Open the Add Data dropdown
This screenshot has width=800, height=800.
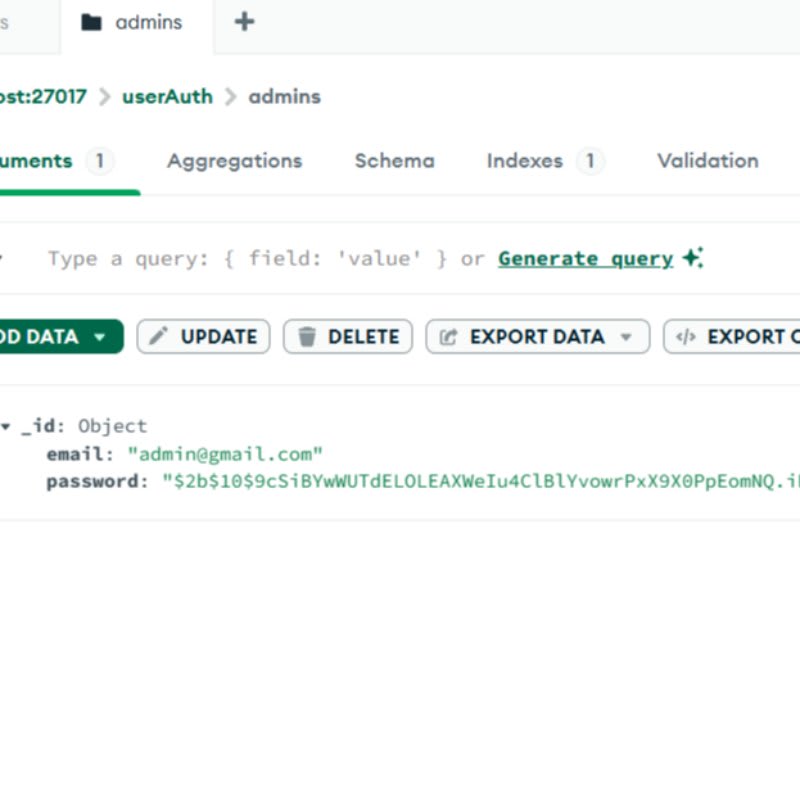[60, 337]
